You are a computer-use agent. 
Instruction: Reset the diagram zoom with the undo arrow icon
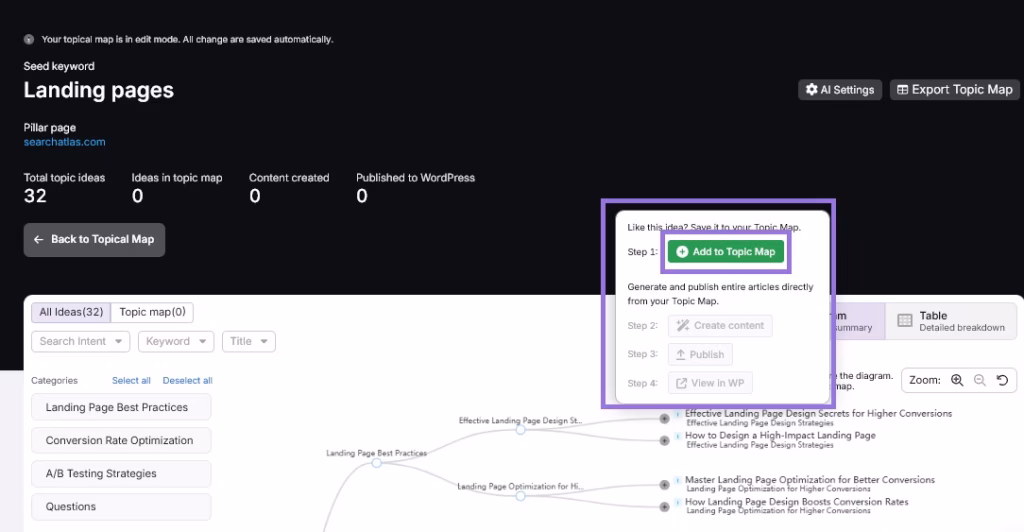click(1001, 380)
